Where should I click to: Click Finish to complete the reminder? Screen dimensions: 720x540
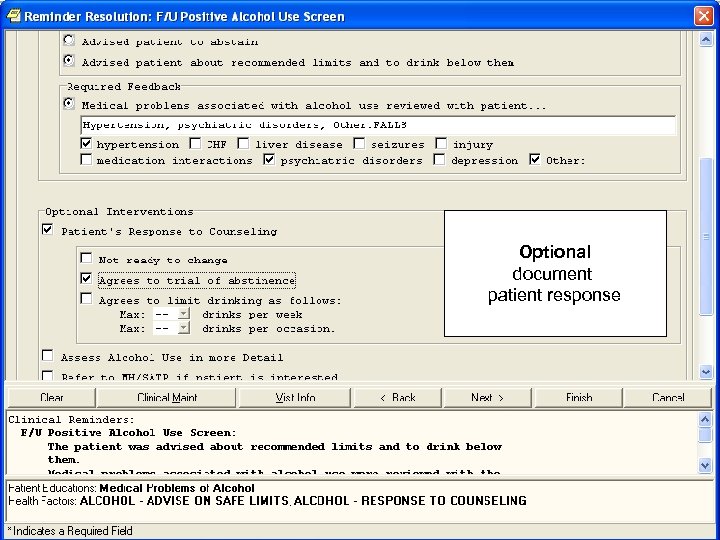(x=579, y=397)
